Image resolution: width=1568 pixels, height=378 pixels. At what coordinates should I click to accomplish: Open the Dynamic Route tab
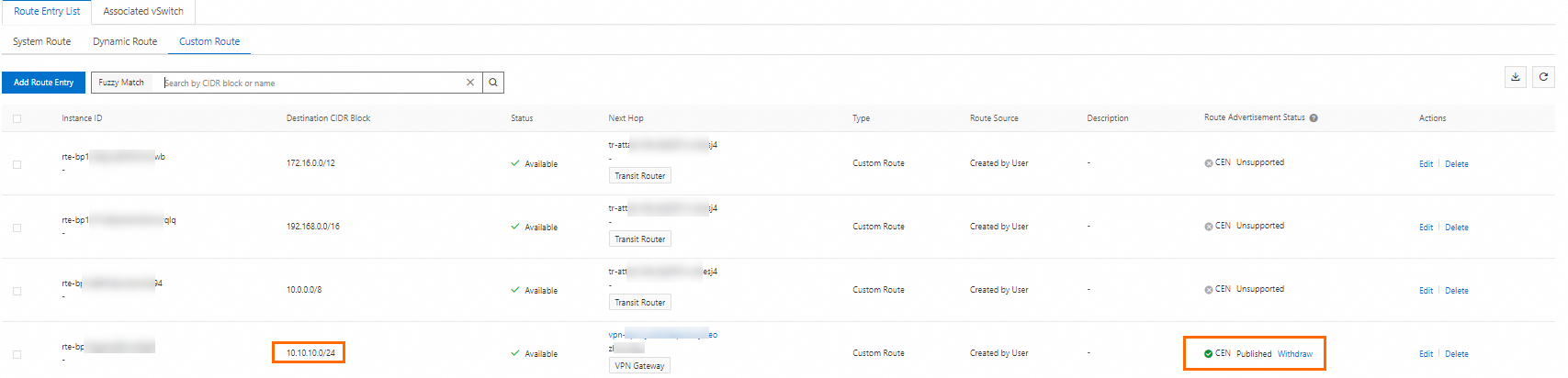(125, 41)
